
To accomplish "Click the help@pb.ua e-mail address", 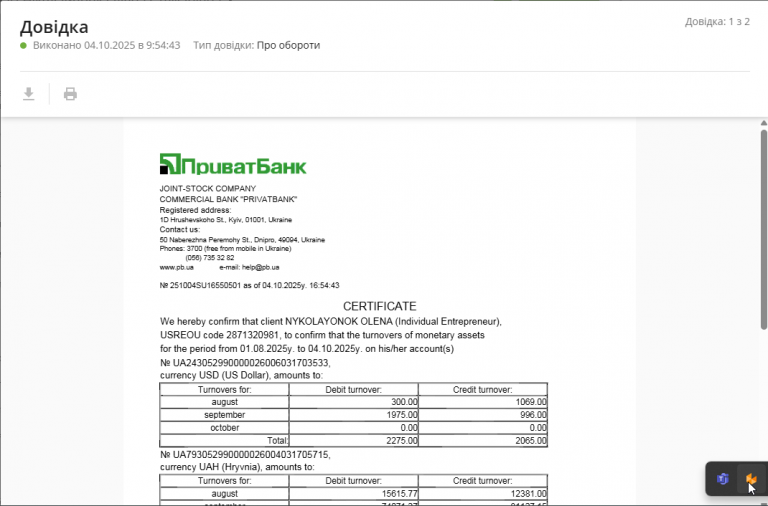I will pos(261,267).
